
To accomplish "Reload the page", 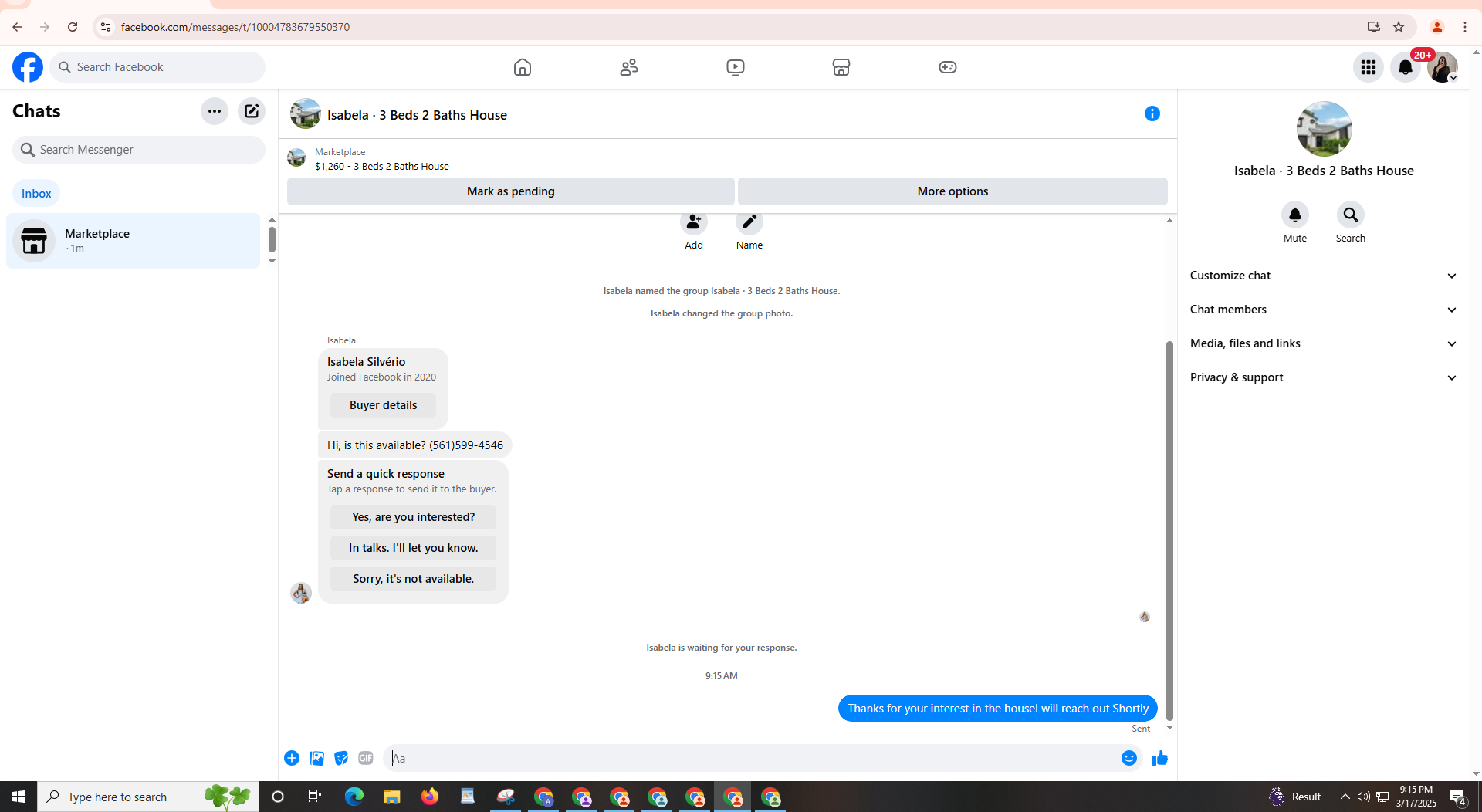I will pos(73,27).
